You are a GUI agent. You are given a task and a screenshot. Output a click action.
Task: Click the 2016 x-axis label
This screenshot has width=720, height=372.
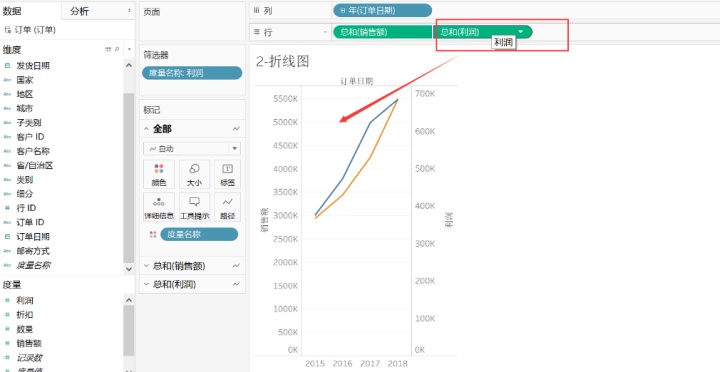click(x=343, y=364)
